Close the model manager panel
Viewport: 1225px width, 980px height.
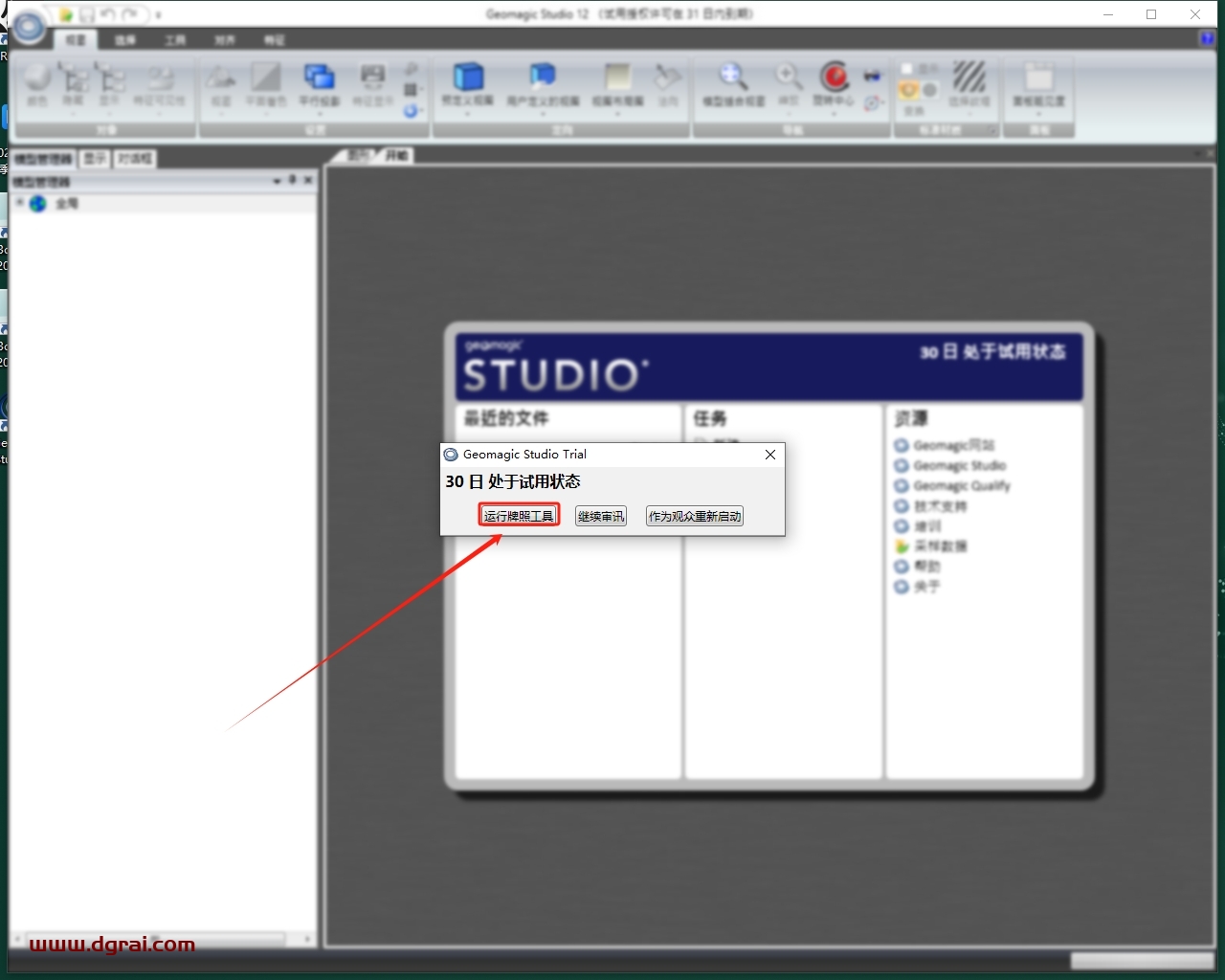coord(308,180)
